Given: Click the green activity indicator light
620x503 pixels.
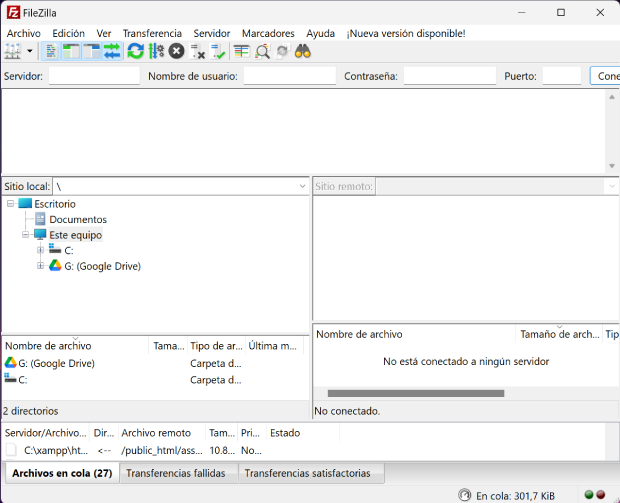Looking at the screenshot, I should click(x=589, y=494).
